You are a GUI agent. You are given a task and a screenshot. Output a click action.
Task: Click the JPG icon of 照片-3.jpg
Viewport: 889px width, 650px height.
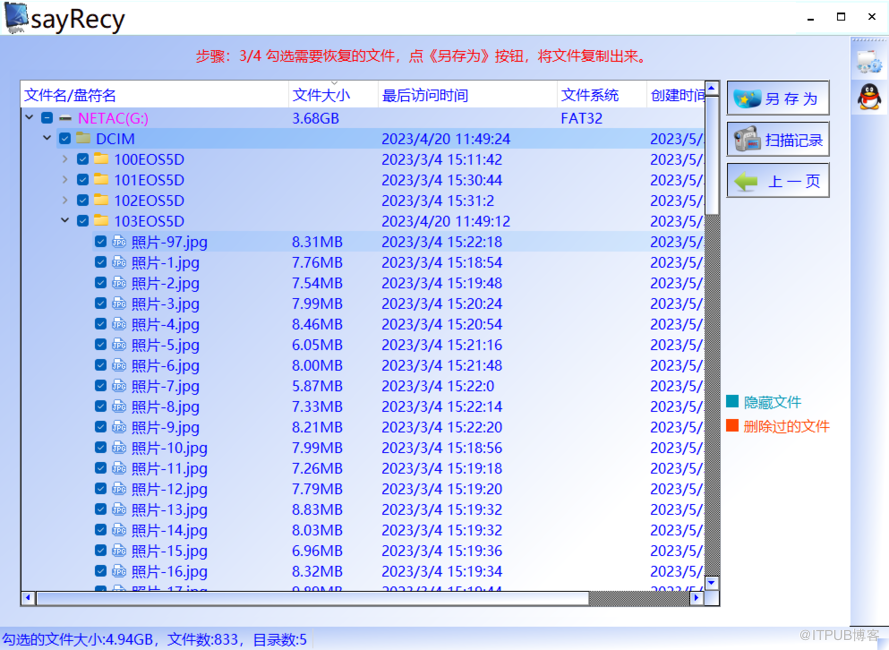(x=119, y=303)
